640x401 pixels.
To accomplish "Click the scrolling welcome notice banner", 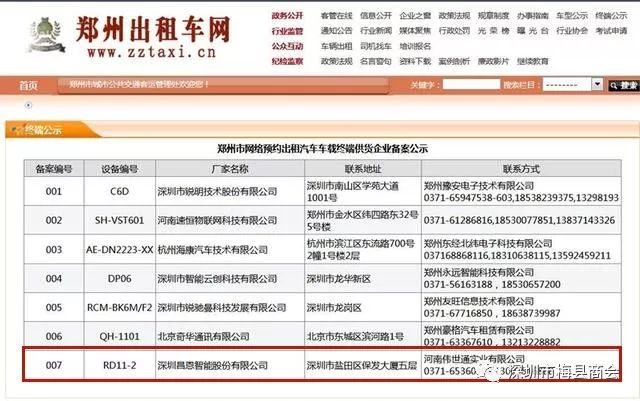I will 223,85.
